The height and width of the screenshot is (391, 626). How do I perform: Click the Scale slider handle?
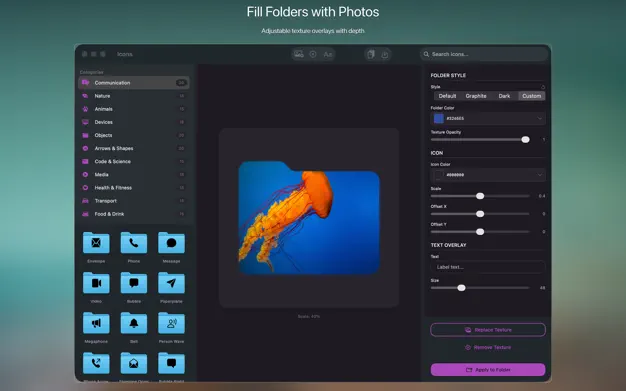pos(480,196)
